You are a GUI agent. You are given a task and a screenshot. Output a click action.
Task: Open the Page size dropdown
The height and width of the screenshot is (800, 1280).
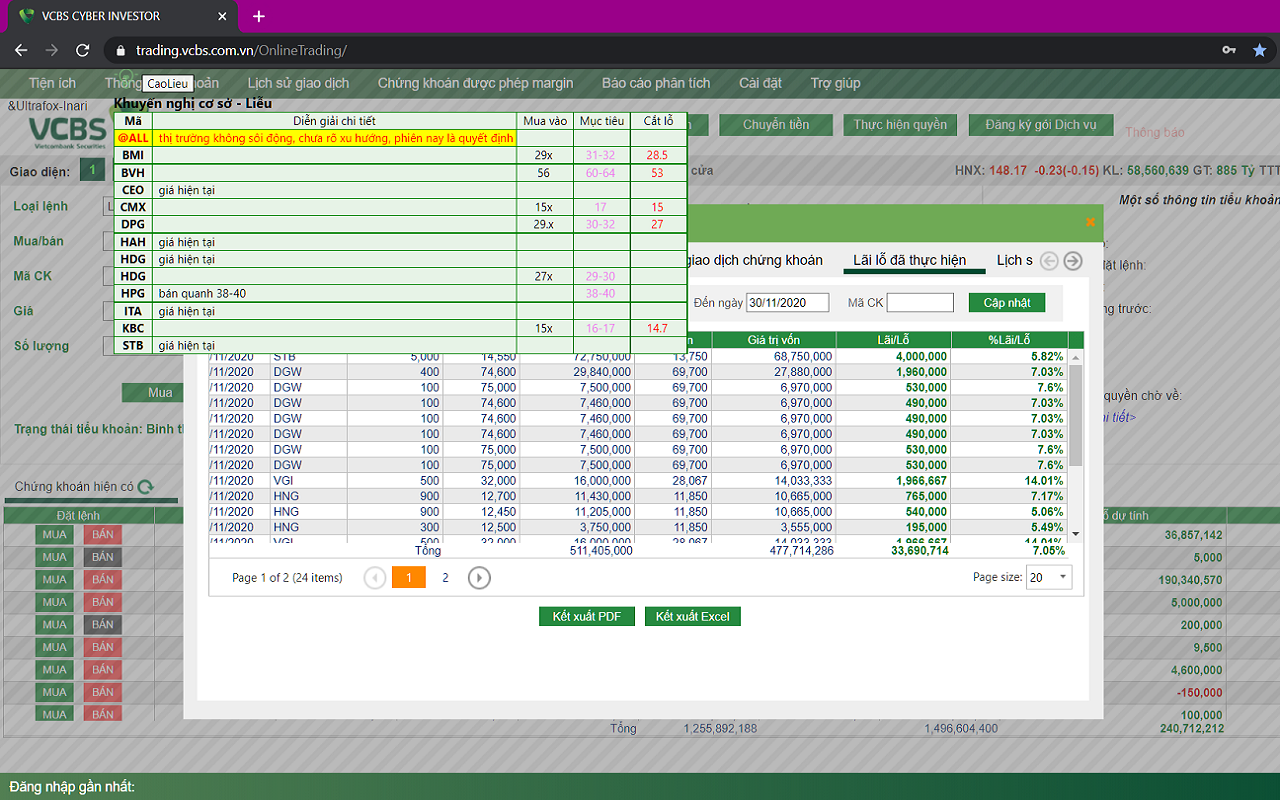[x=1049, y=577]
